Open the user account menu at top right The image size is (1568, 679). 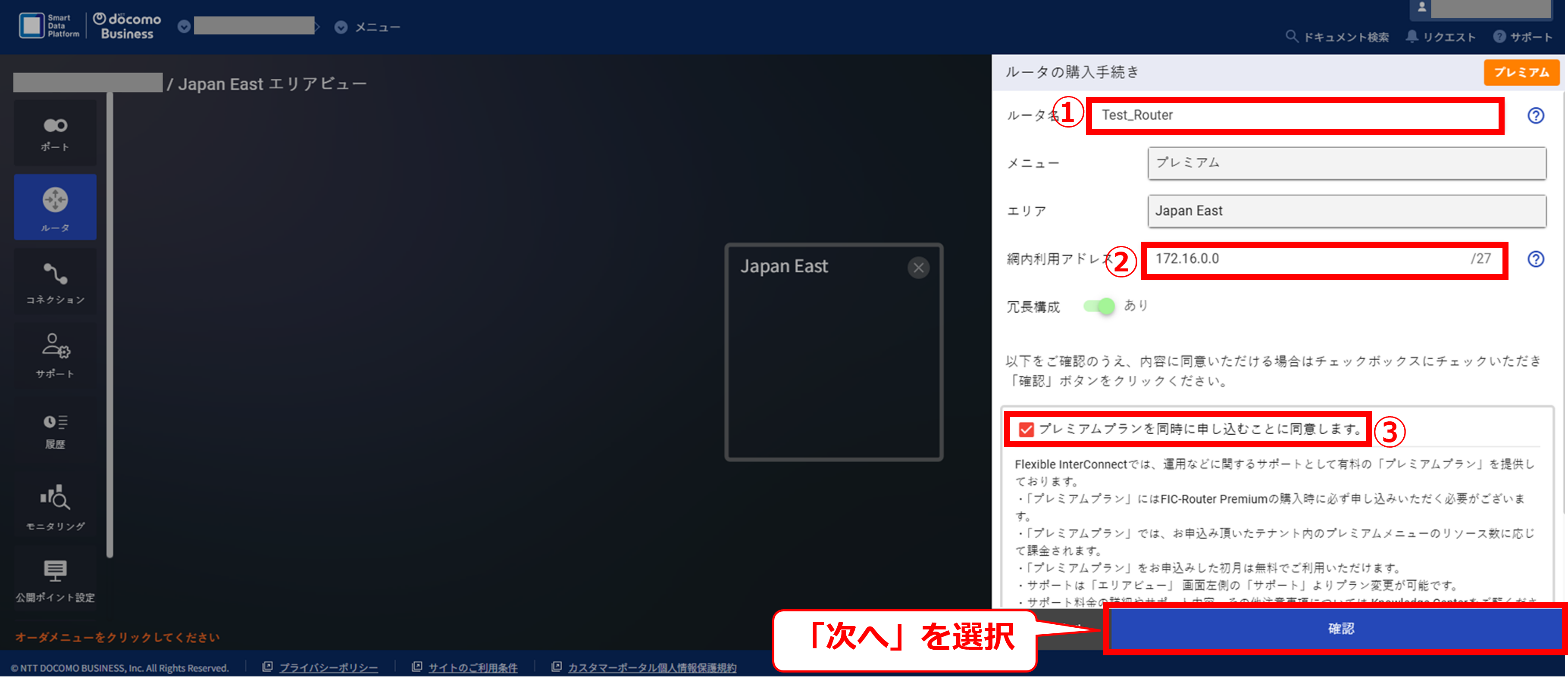point(1422,7)
